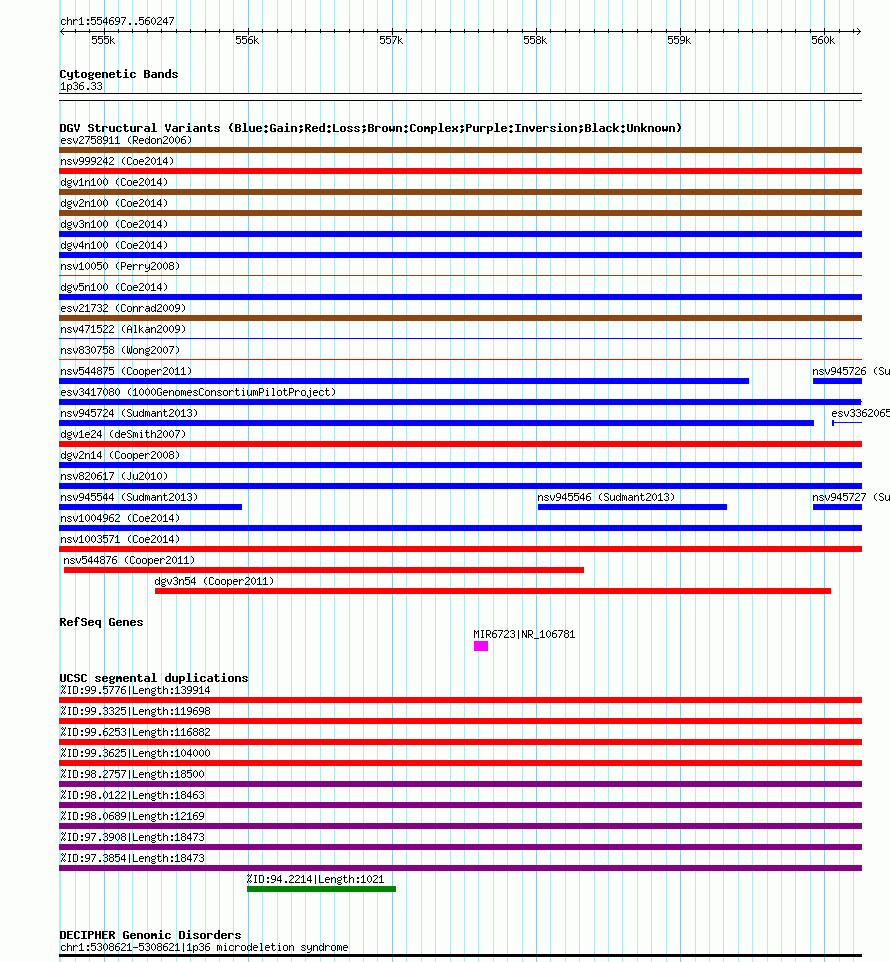Select duplication %ID:99.3625 Length:104000
The width and height of the screenshot is (890, 962).
coord(461,763)
